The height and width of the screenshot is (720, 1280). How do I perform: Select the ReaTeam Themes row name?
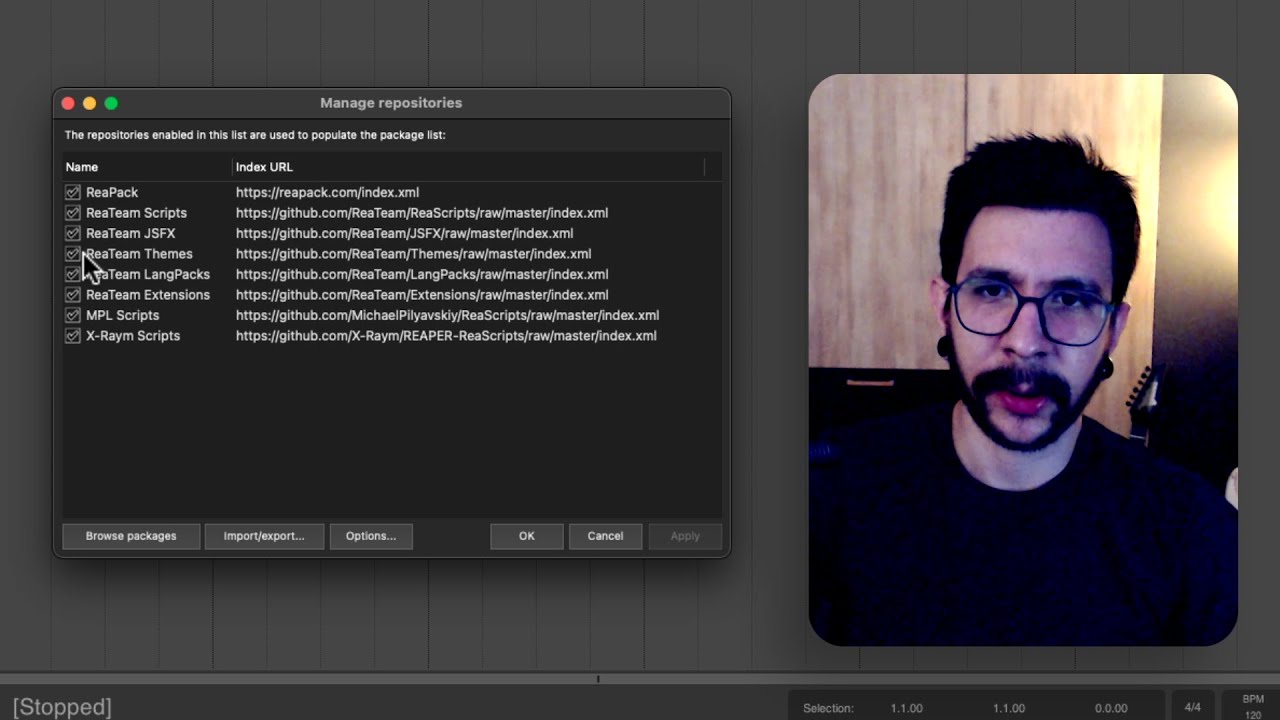pos(139,254)
